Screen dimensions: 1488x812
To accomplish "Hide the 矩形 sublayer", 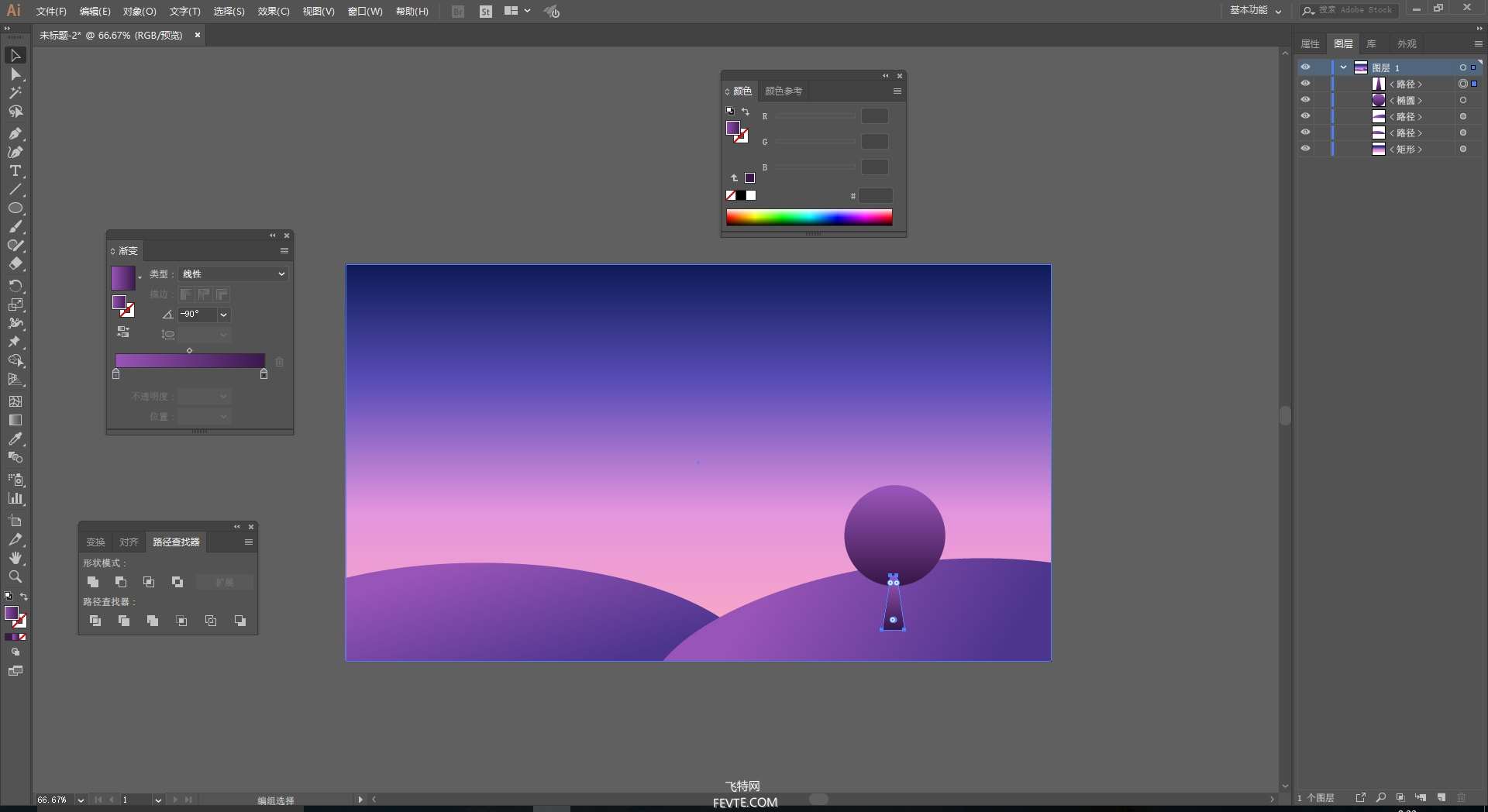I will click(x=1305, y=149).
